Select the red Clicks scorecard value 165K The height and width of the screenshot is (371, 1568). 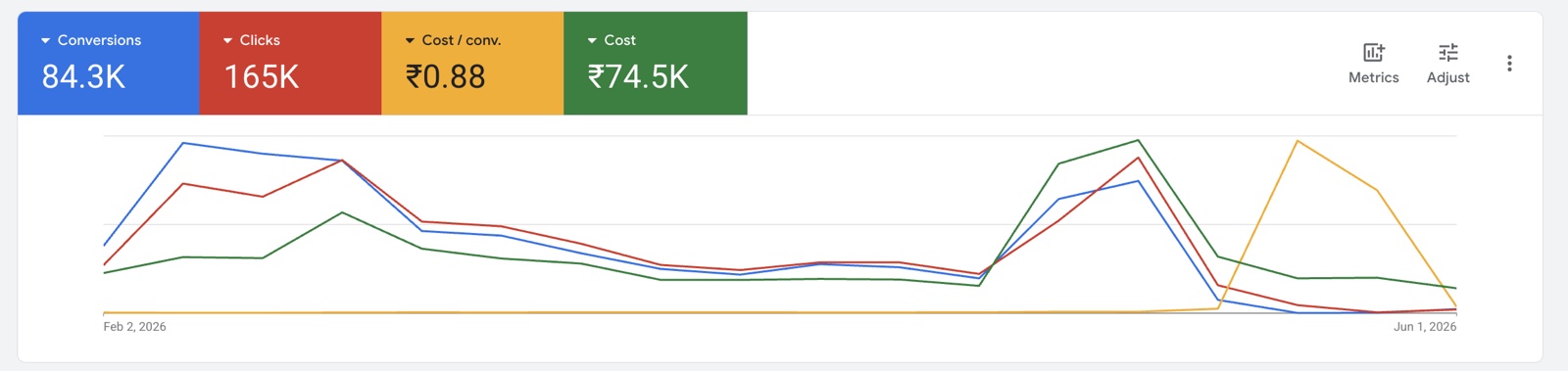click(261, 76)
